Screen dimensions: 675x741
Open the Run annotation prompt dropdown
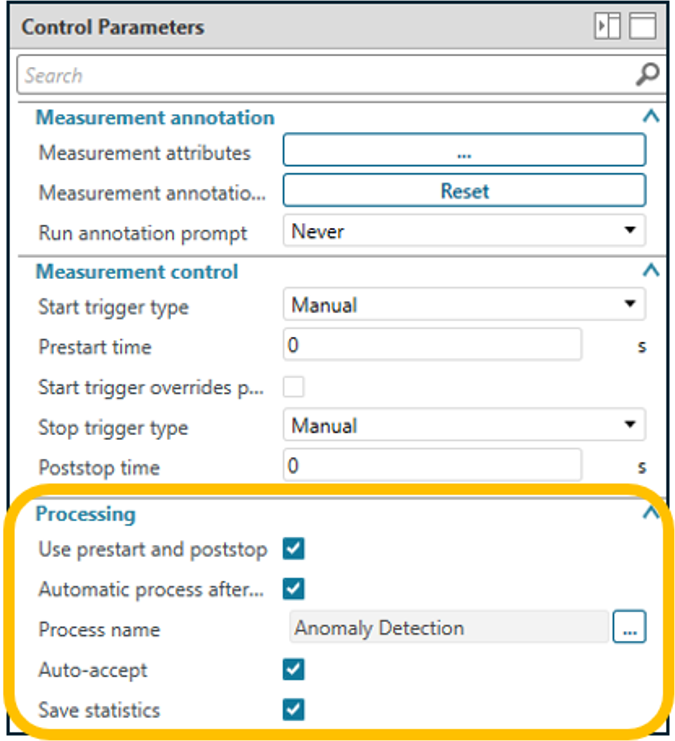464,231
